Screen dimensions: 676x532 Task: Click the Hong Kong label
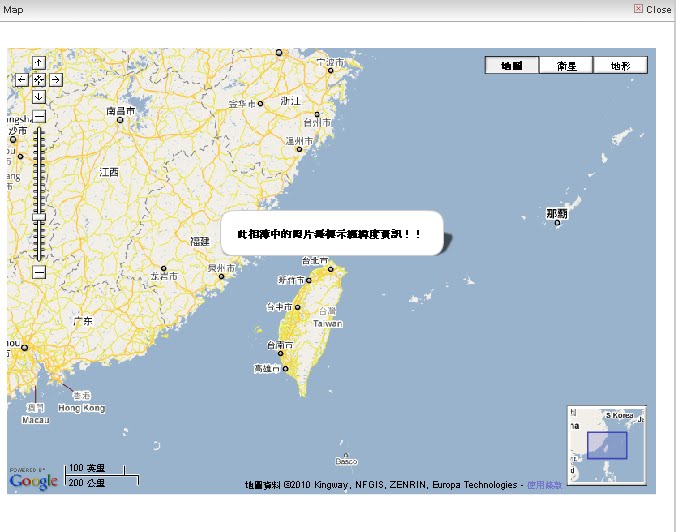81,408
